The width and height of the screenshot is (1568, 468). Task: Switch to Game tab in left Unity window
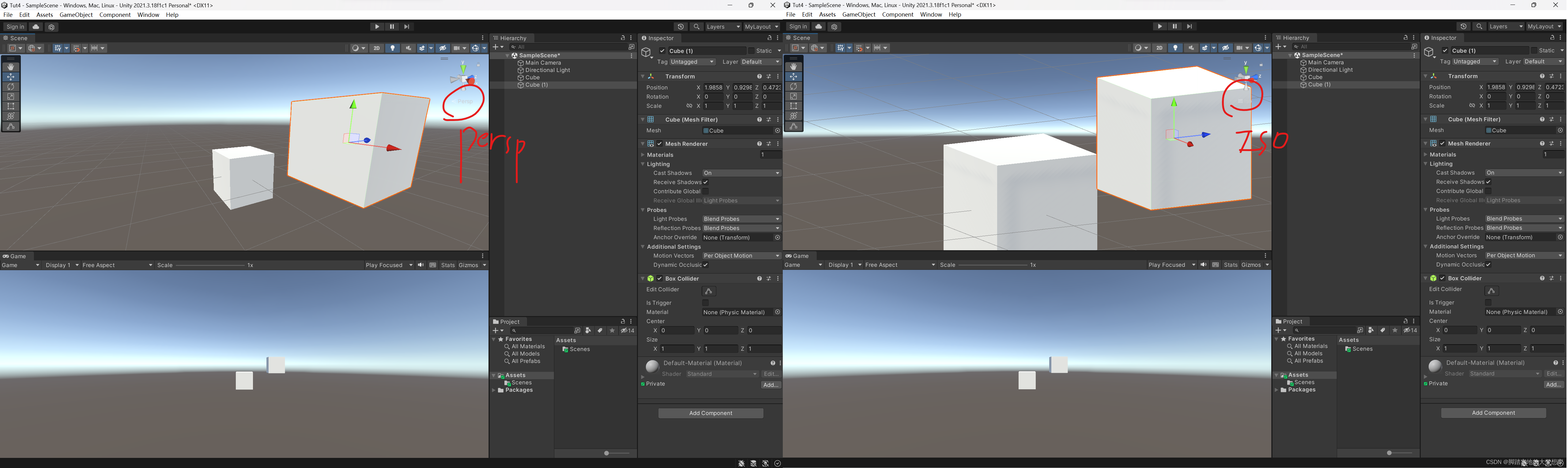click(x=15, y=256)
